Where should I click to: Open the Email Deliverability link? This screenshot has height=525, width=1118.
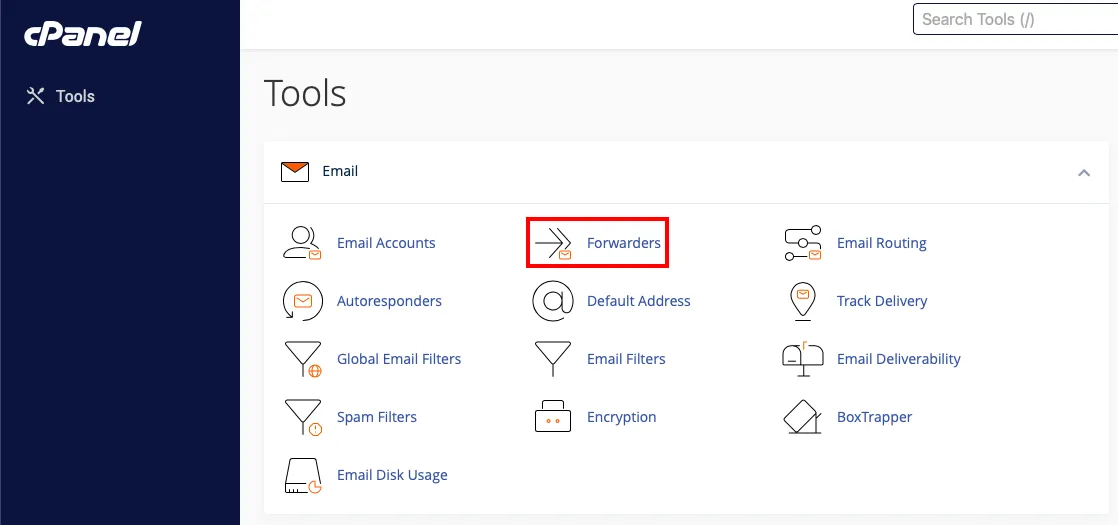[x=898, y=359]
